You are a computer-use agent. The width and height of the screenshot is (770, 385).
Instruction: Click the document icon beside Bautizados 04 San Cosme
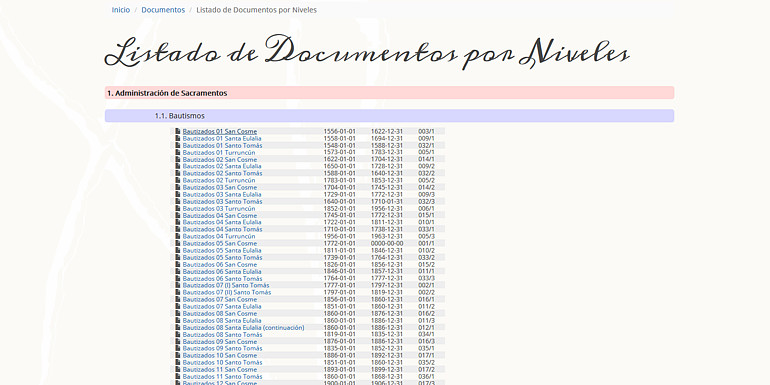(x=178, y=216)
